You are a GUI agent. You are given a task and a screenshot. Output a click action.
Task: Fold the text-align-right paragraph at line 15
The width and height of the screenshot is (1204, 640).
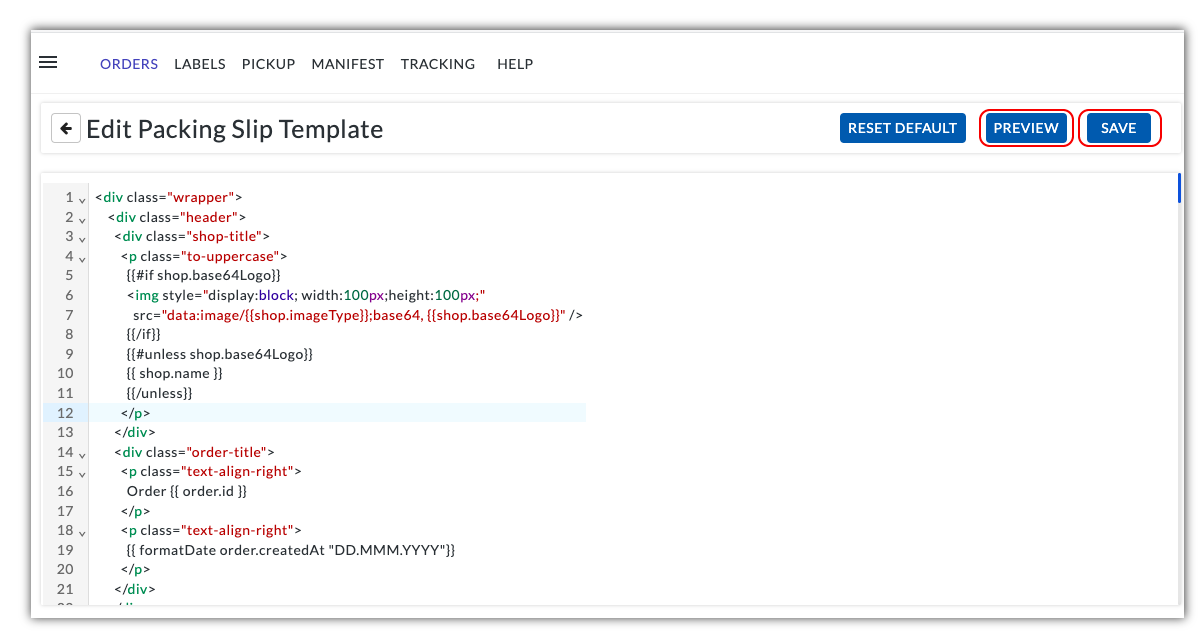point(82,473)
